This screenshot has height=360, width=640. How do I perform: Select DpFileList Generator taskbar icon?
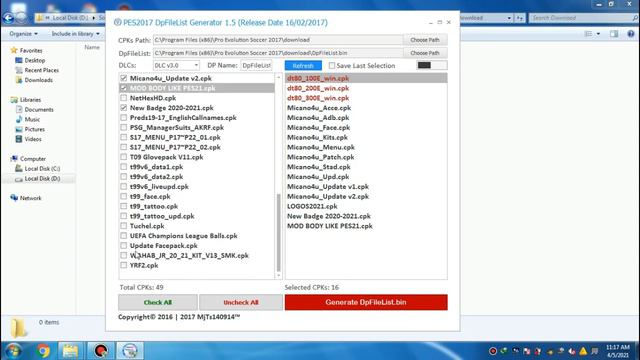point(130,351)
